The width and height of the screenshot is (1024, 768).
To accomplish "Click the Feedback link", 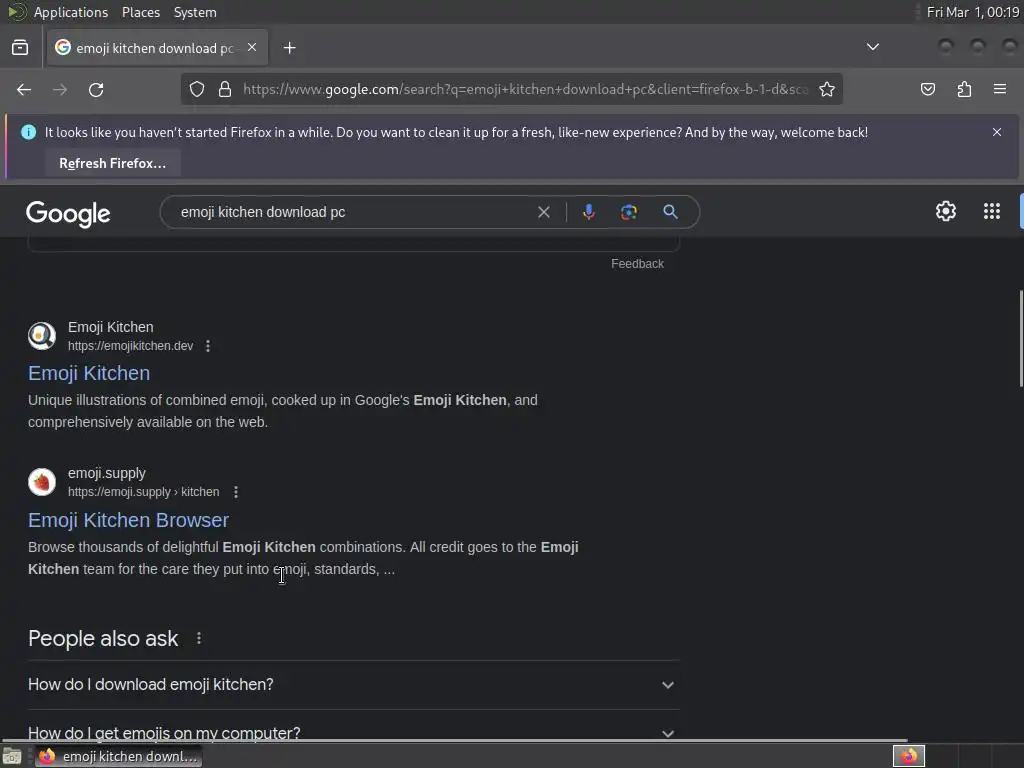I will pos(637,264).
